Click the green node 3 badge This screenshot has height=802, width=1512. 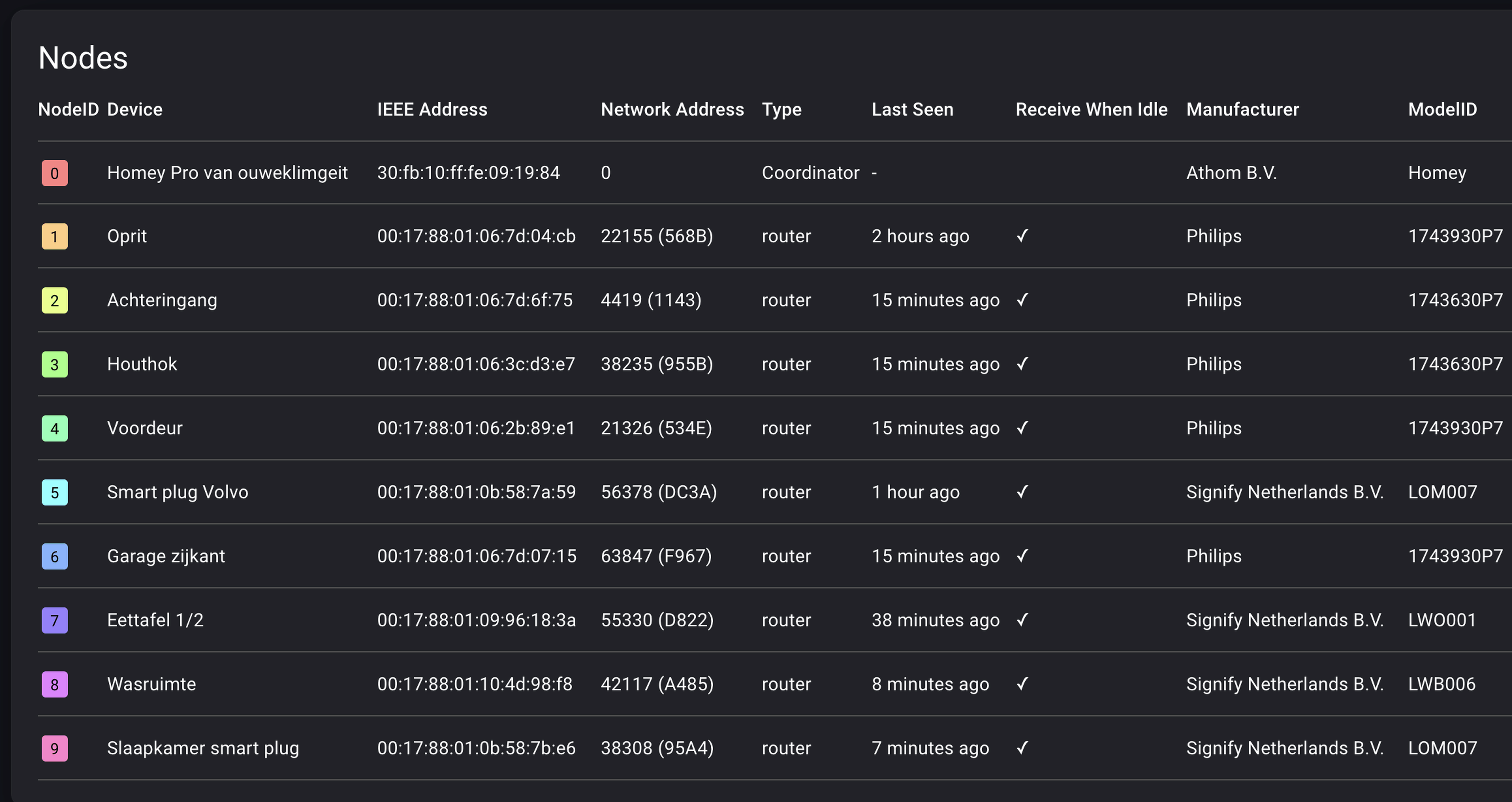click(55, 365)
